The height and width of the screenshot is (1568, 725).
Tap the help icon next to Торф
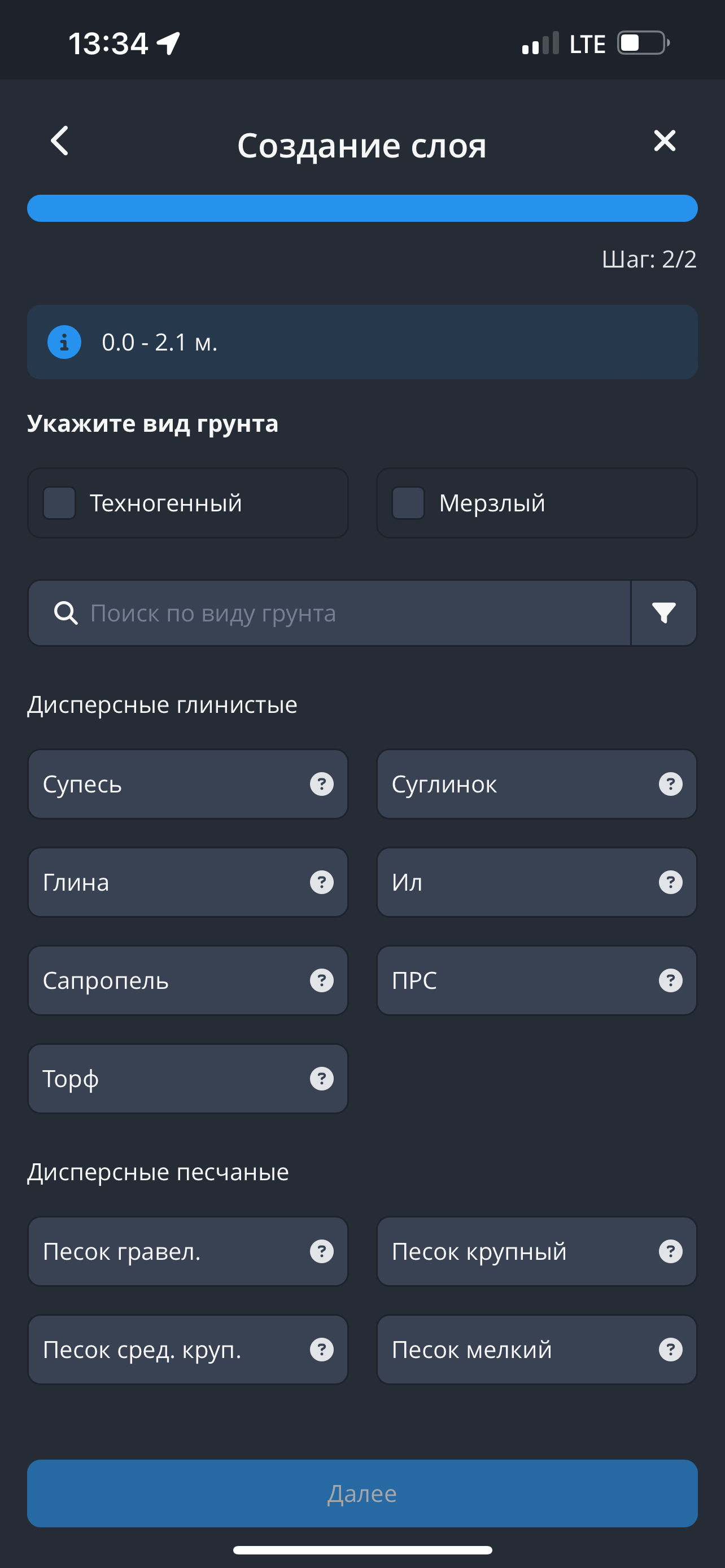tap(321, 1079)
